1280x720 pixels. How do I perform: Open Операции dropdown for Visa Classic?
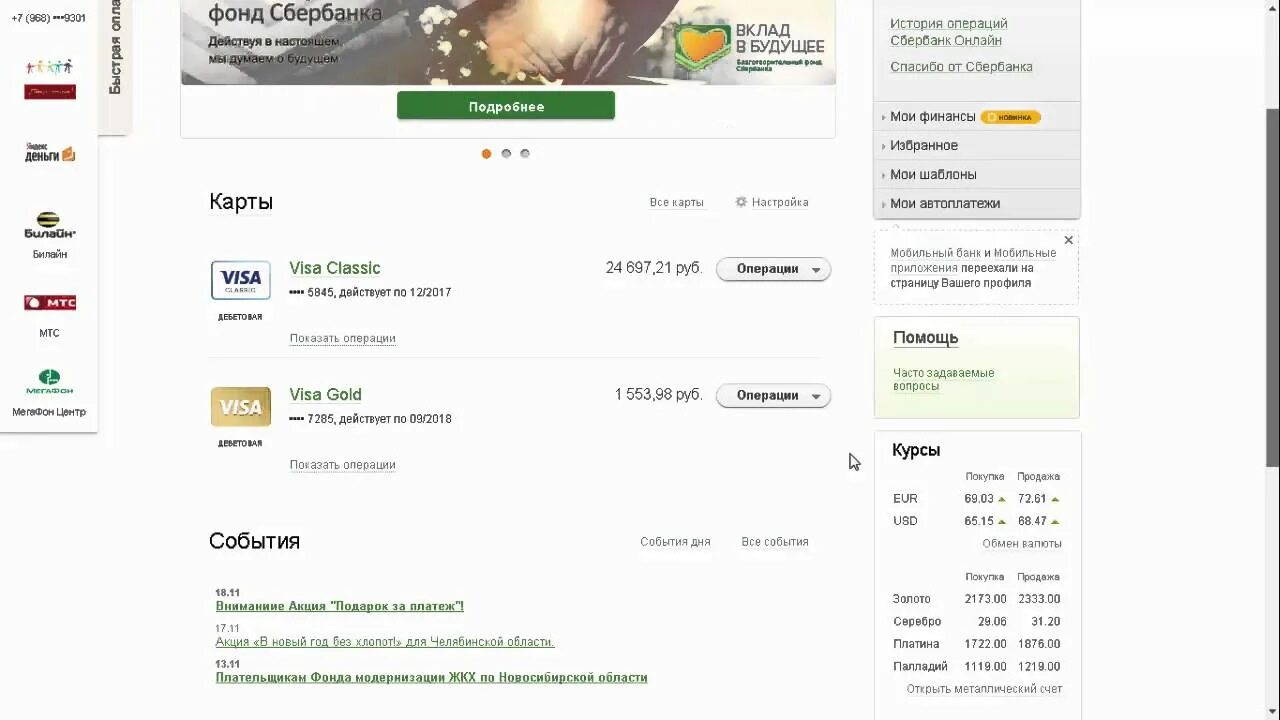coord(773,269)
